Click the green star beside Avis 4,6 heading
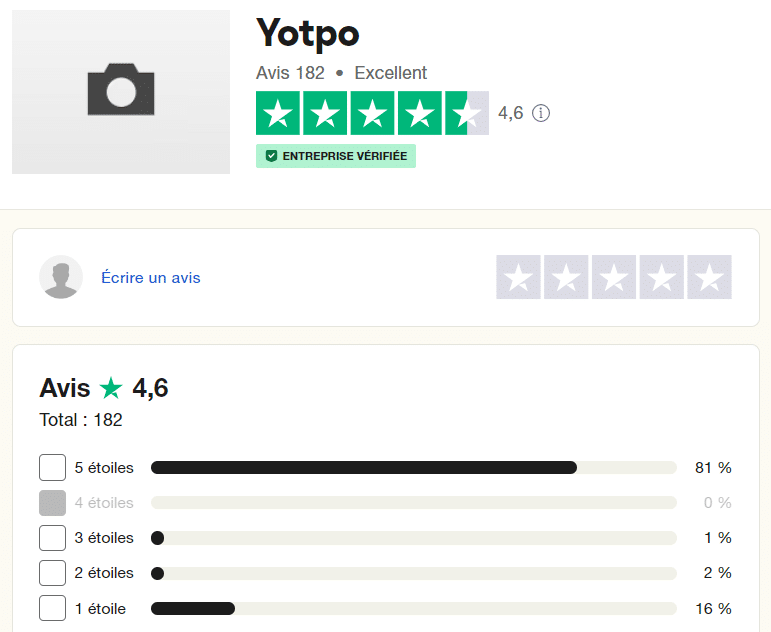 pos(111,388)
